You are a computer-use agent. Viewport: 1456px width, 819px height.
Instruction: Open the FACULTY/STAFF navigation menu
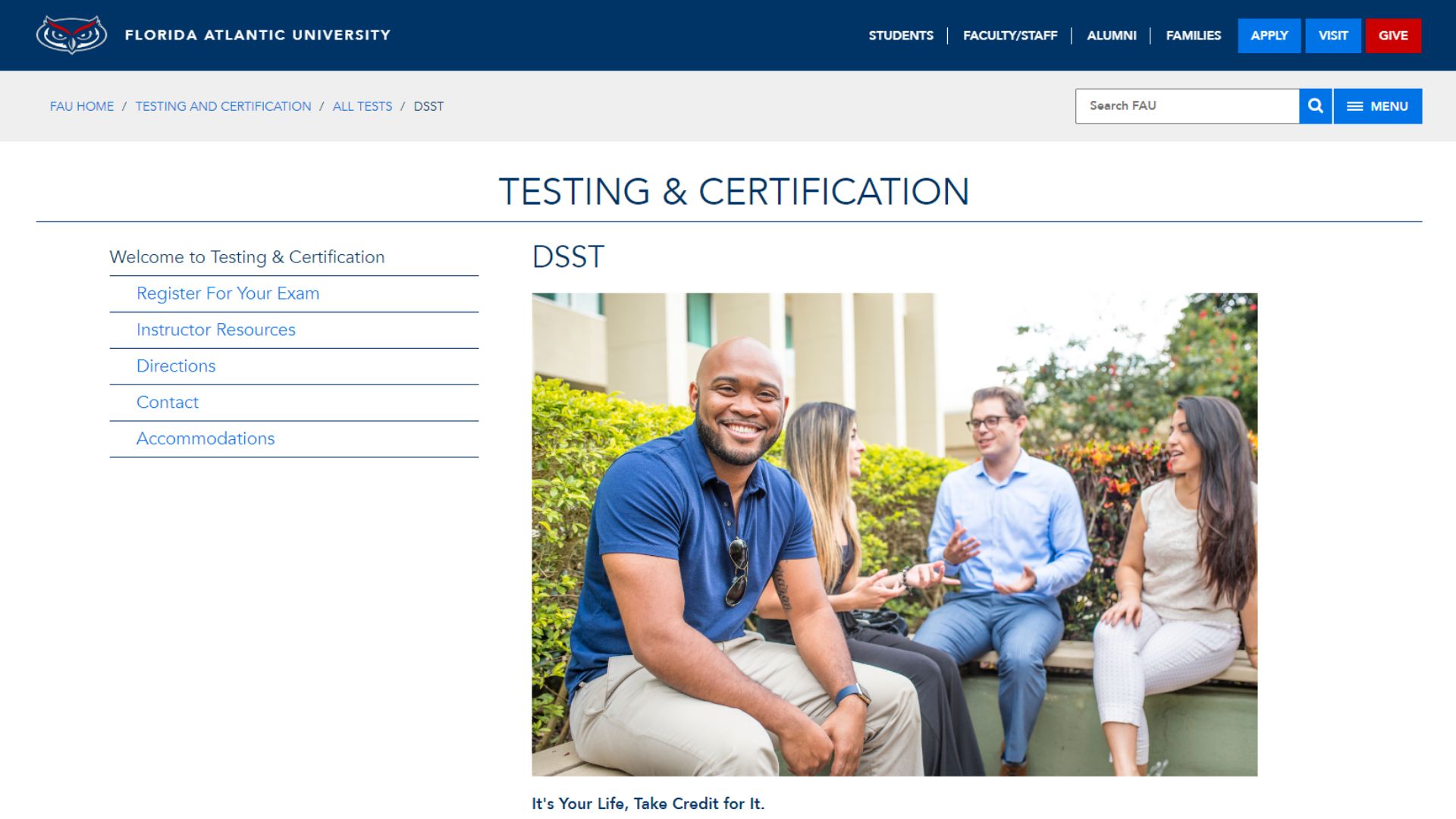(x=1011, y=35)
